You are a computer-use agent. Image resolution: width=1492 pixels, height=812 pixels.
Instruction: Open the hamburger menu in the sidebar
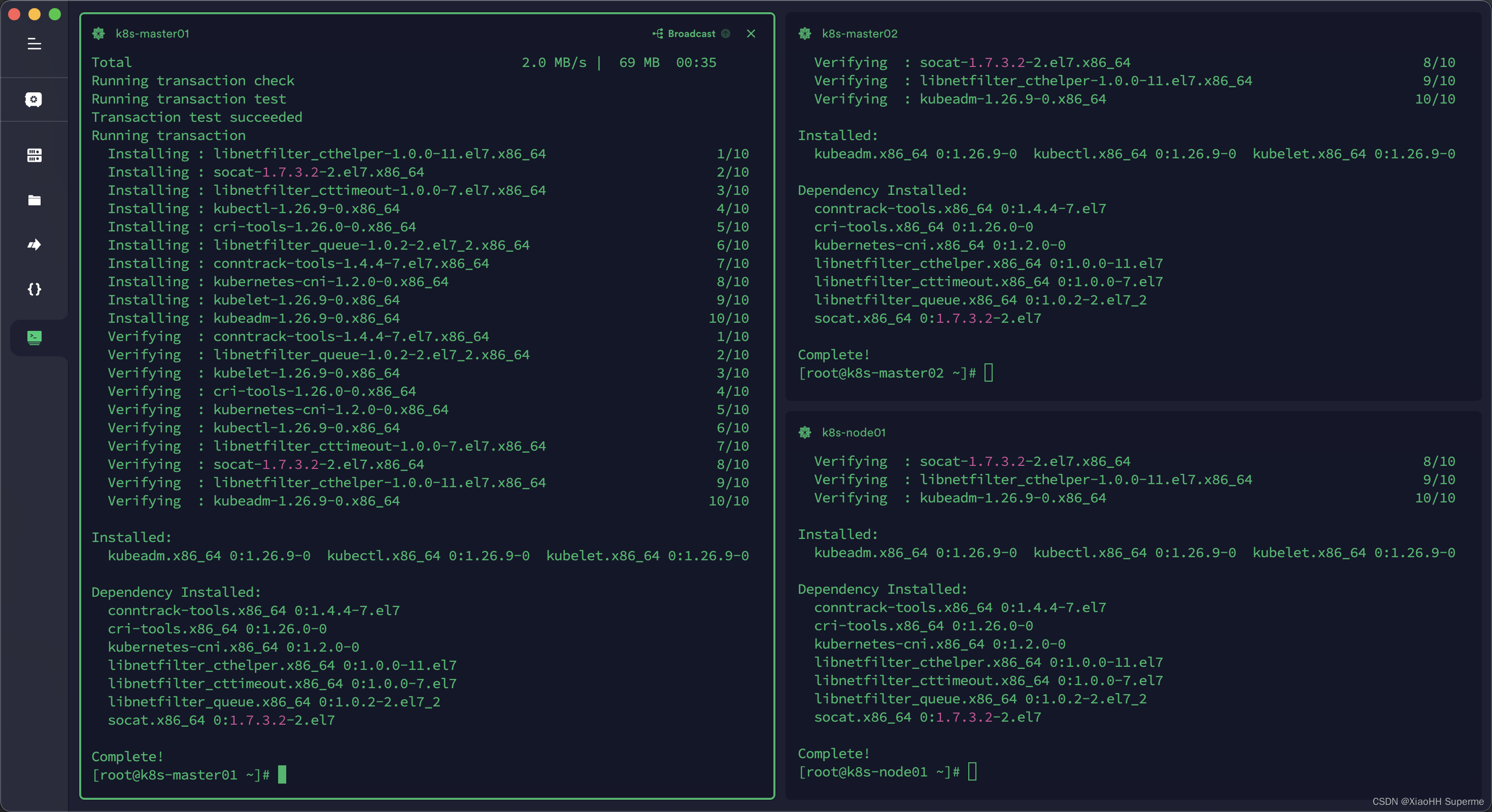[34, 44]
